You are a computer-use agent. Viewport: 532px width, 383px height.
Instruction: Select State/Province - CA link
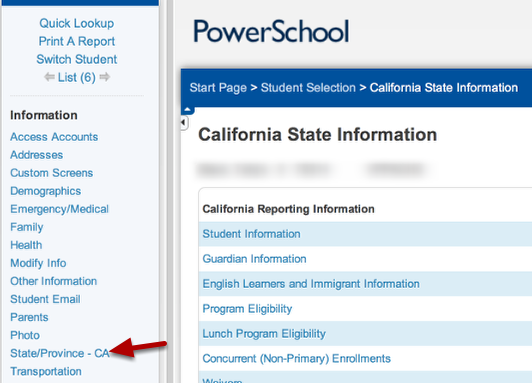pyautogui.click(x=60, y=353)
